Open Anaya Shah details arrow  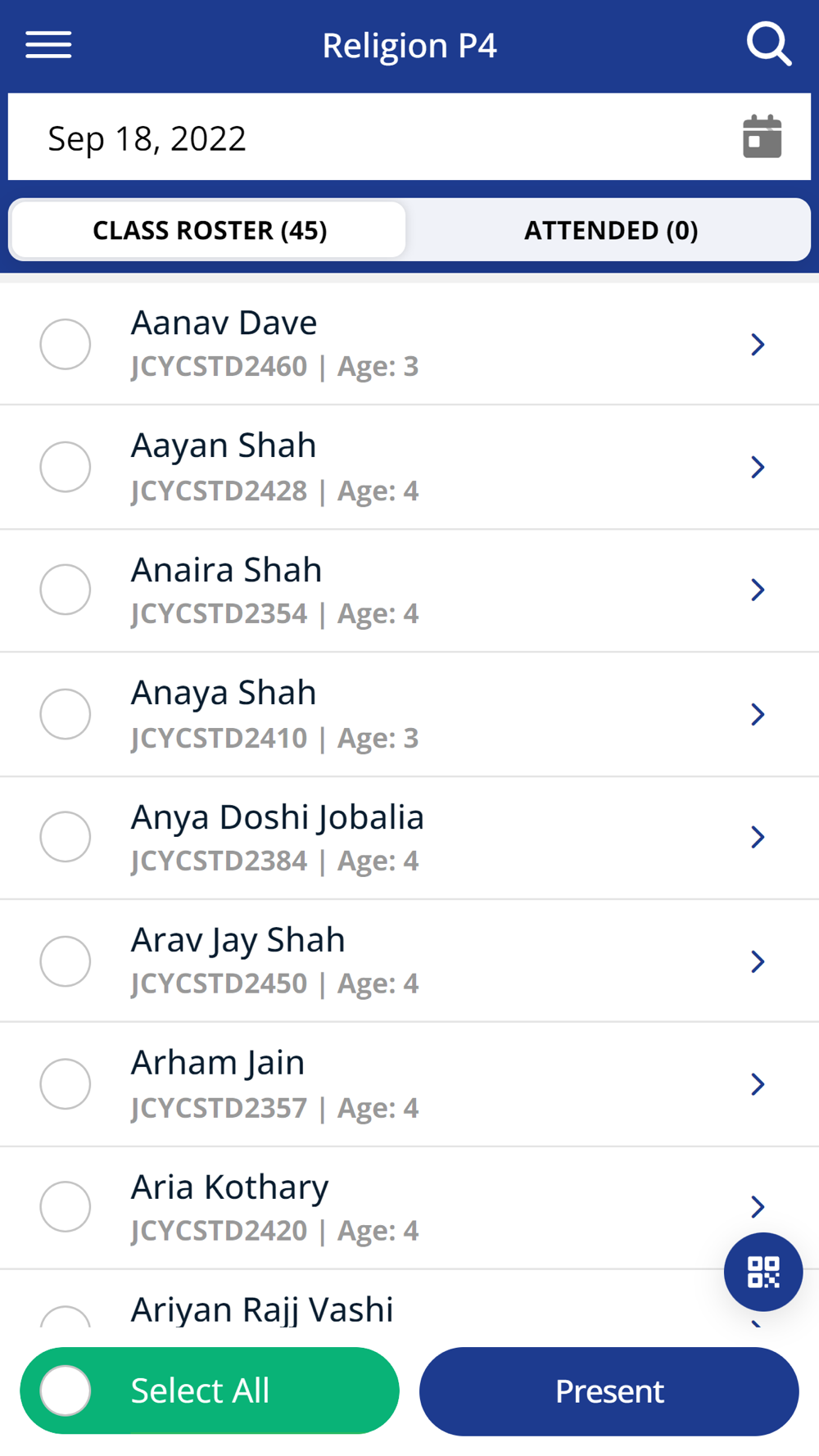click(758, 714)
